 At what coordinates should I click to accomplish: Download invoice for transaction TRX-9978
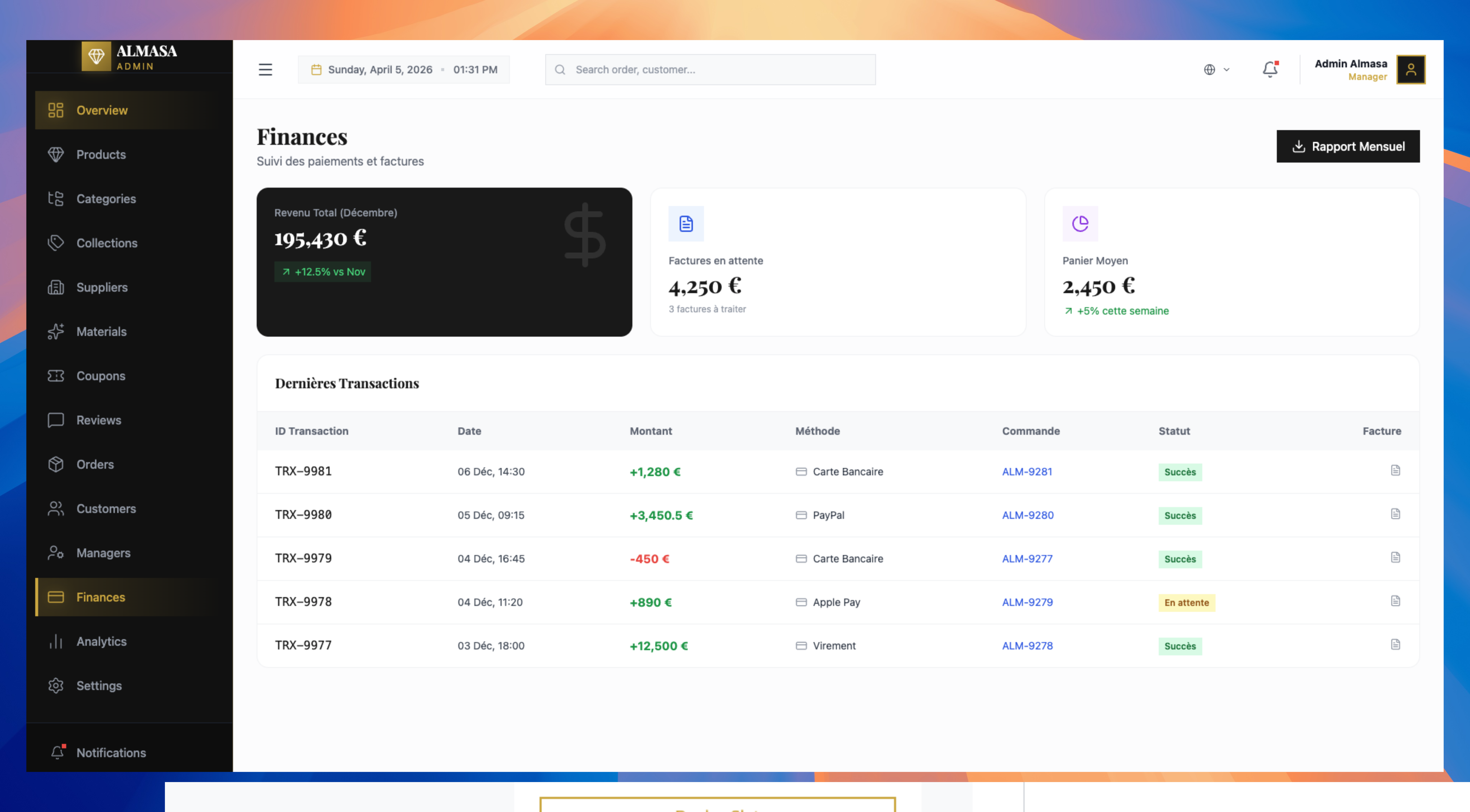(1395, 601)
